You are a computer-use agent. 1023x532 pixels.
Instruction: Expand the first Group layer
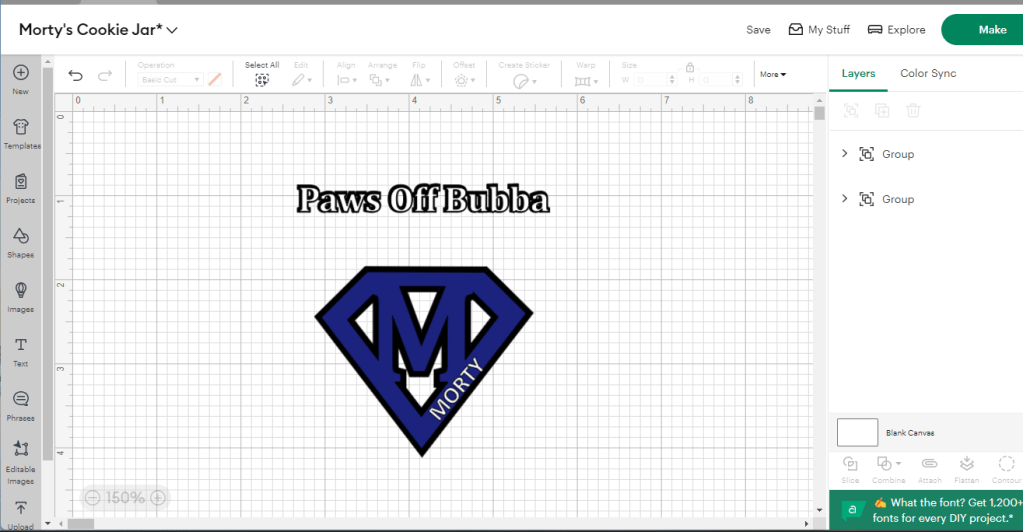[845, 154]
